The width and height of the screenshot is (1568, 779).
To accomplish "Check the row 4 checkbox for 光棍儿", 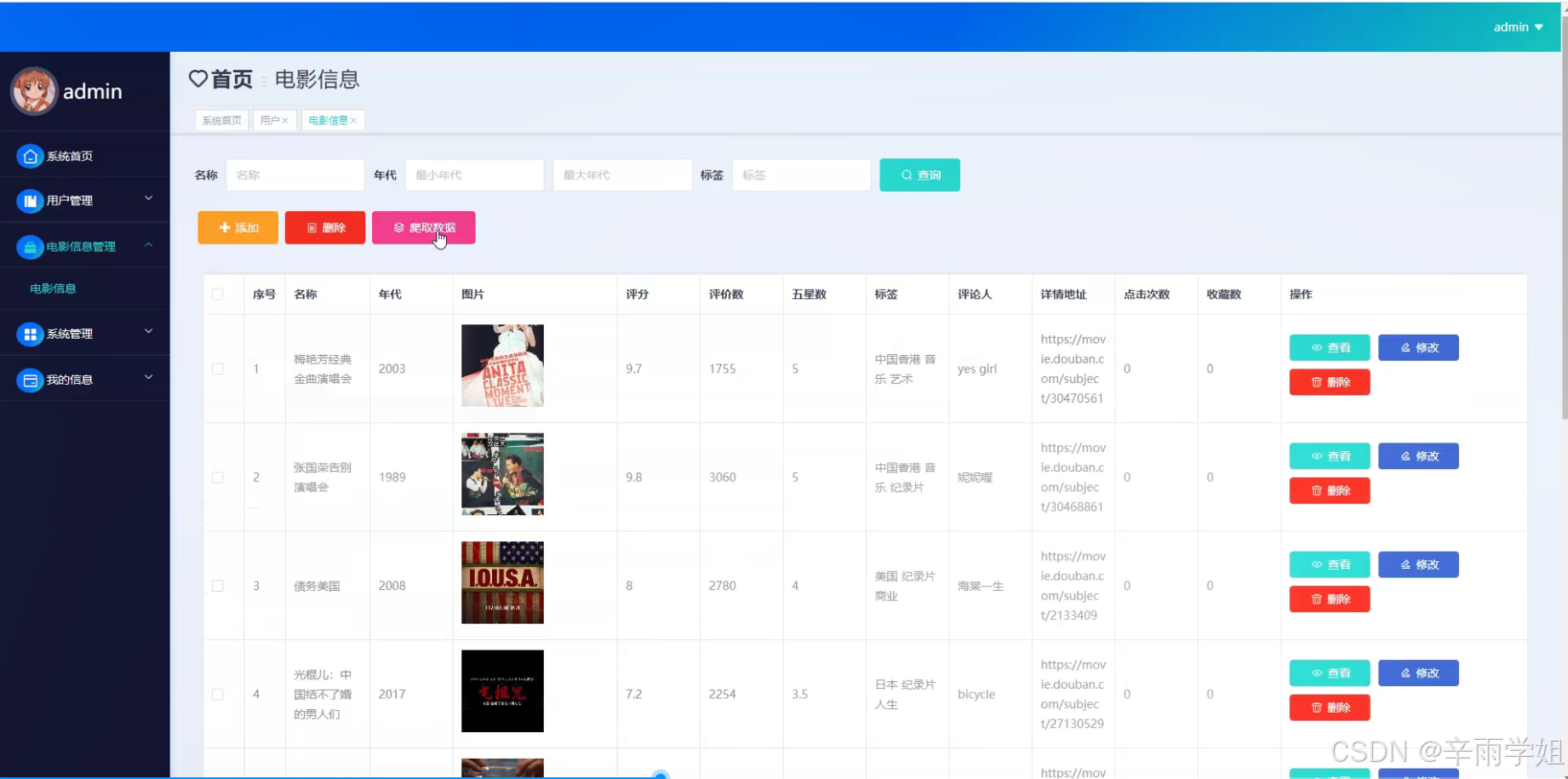I will pos(218,695).
